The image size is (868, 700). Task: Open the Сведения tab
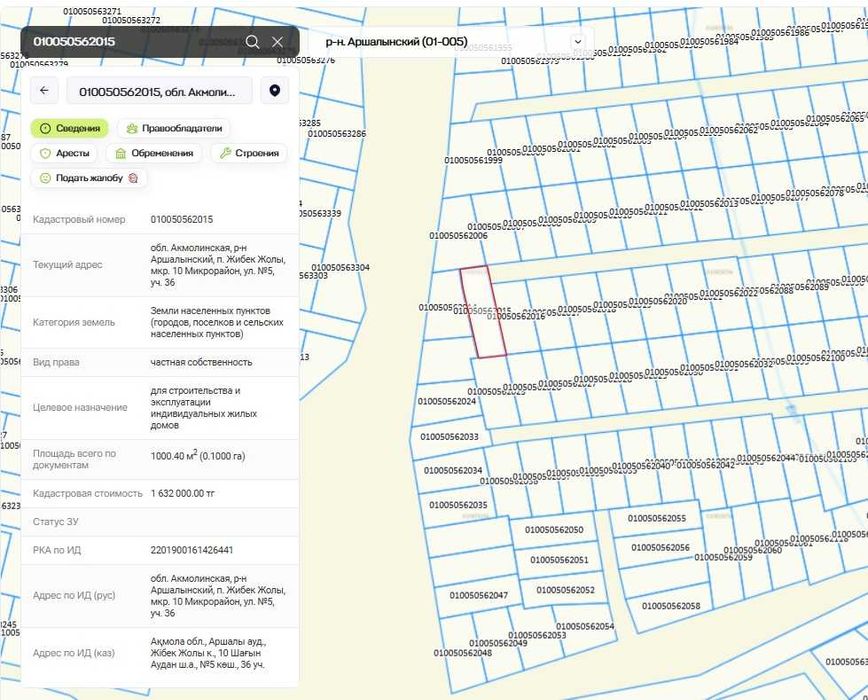(x=70, y=128)
